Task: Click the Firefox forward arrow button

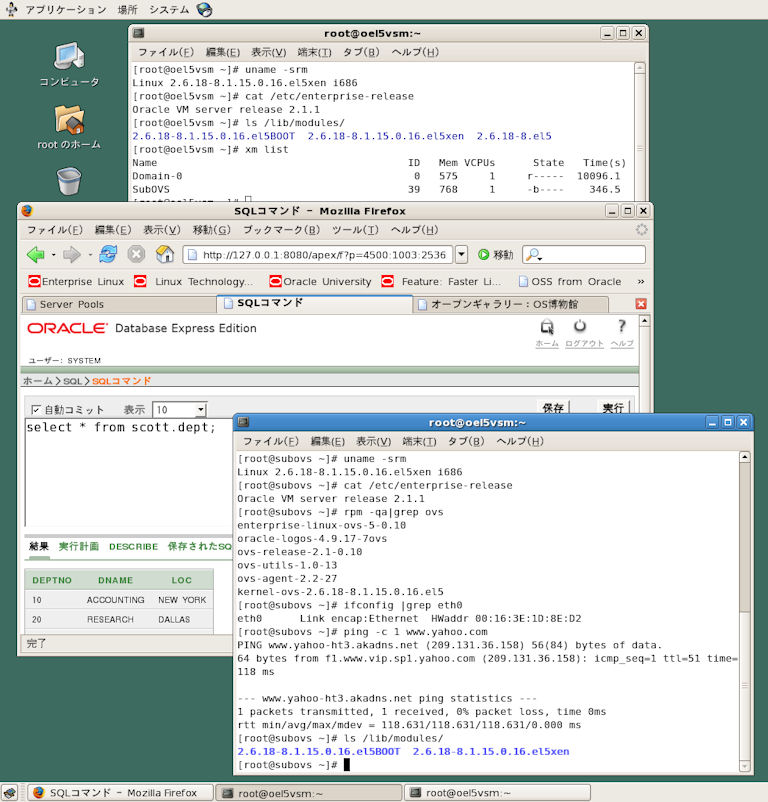Action: pos(72,254)
